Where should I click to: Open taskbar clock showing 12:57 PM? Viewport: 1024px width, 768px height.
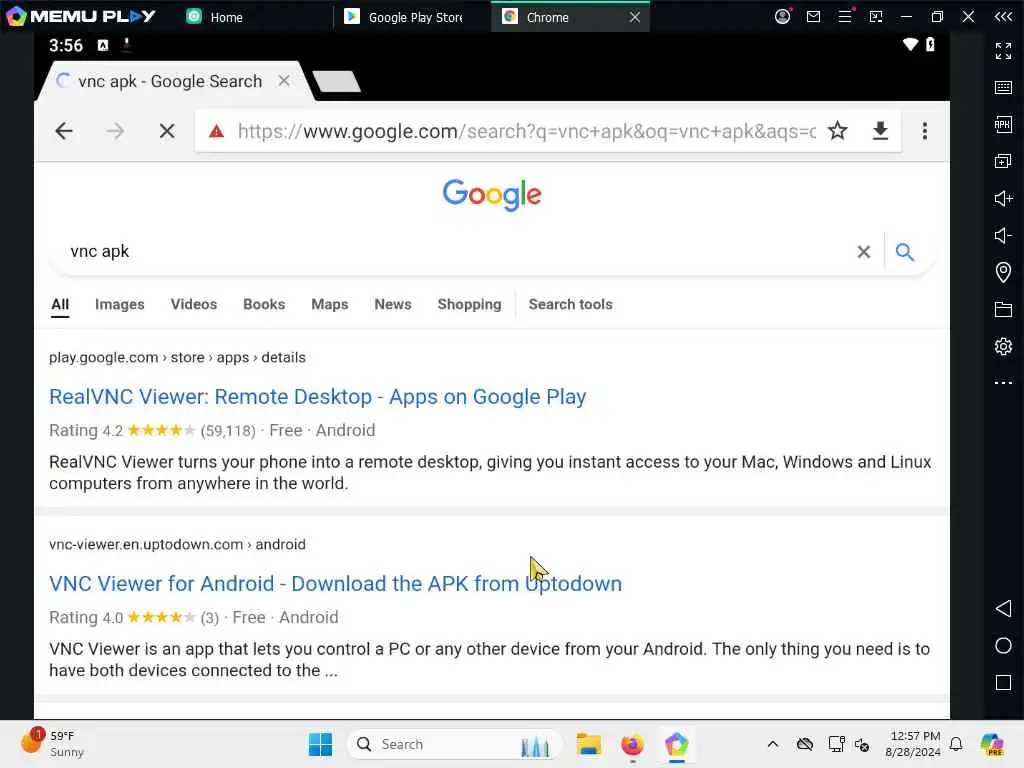(913, 744)
